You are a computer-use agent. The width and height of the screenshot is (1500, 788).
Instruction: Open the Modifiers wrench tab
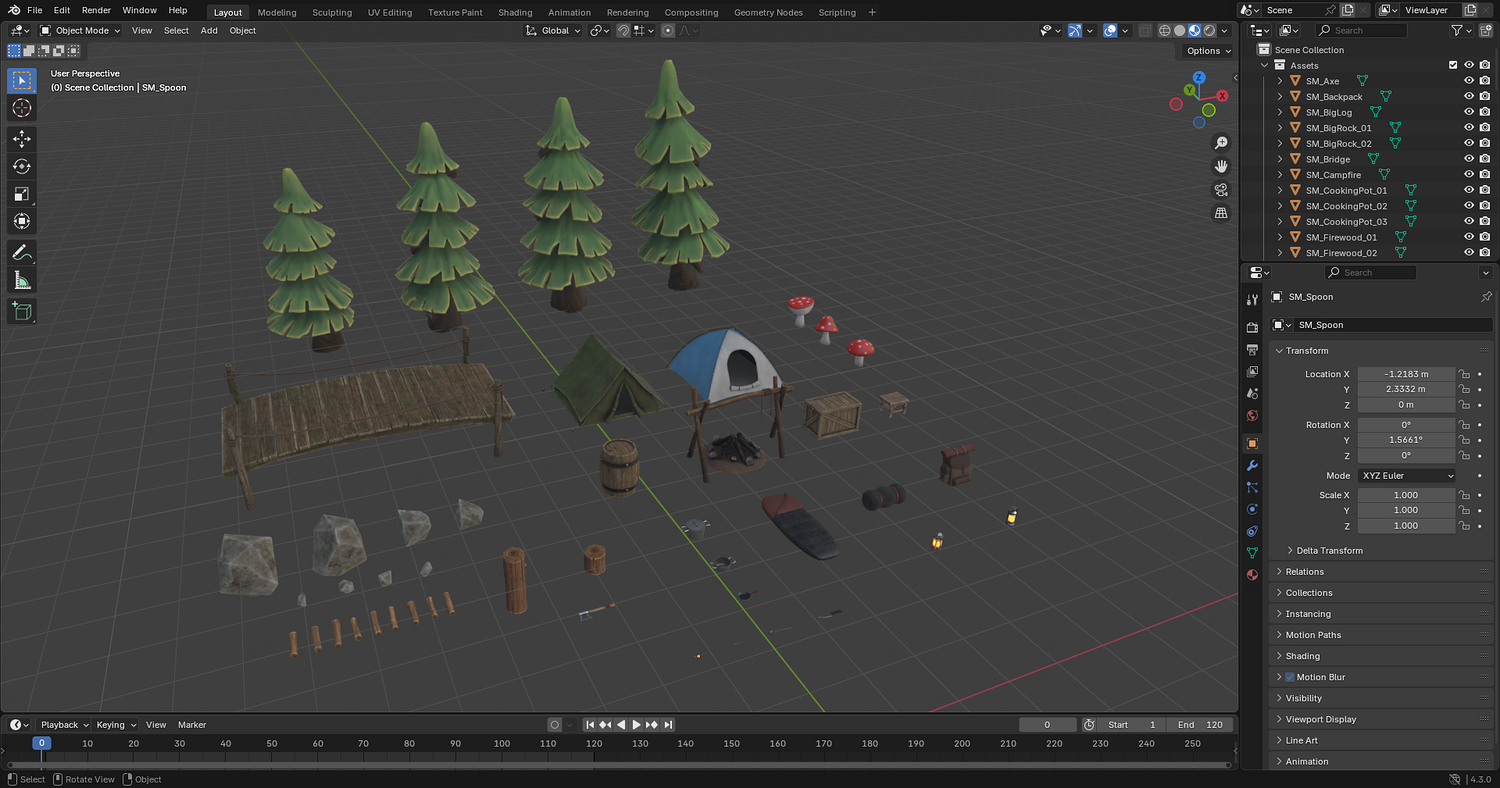coord(1252,465)
